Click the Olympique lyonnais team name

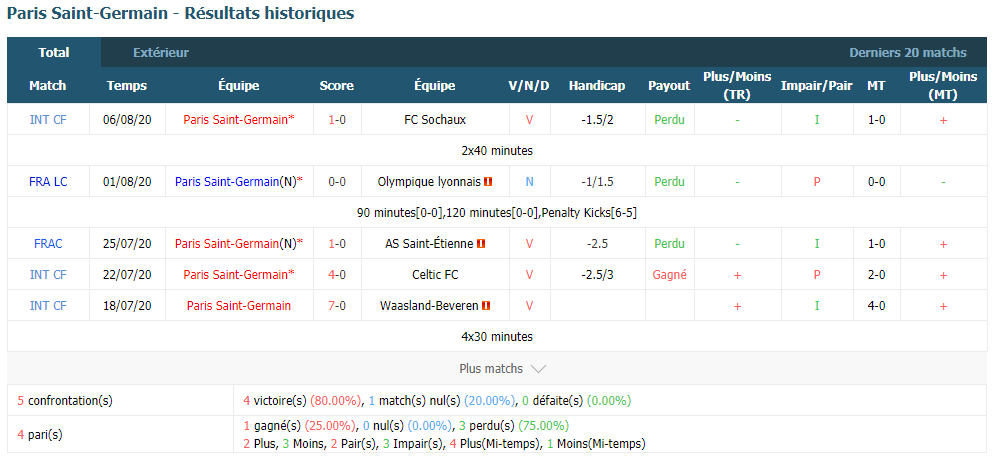coord(429,182)
